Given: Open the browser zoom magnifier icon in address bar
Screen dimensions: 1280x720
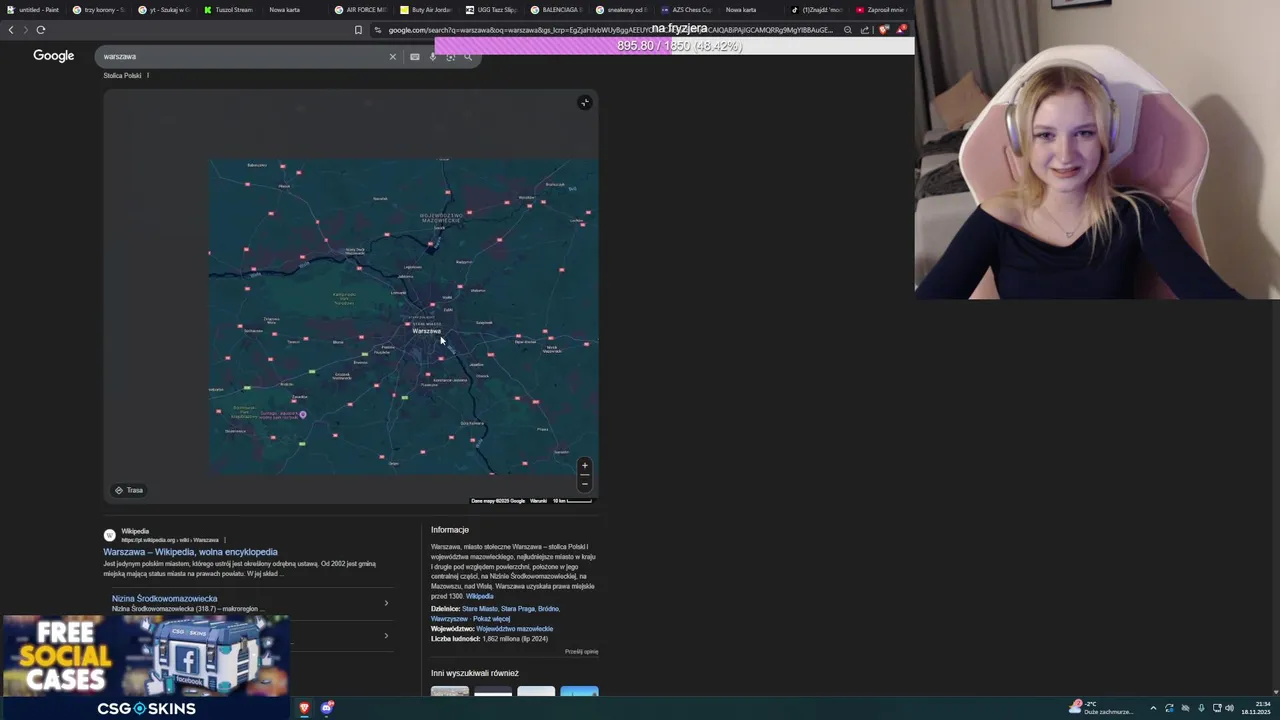Looking at the screenshot, I should pyautogui.click(x=847, y=30).
